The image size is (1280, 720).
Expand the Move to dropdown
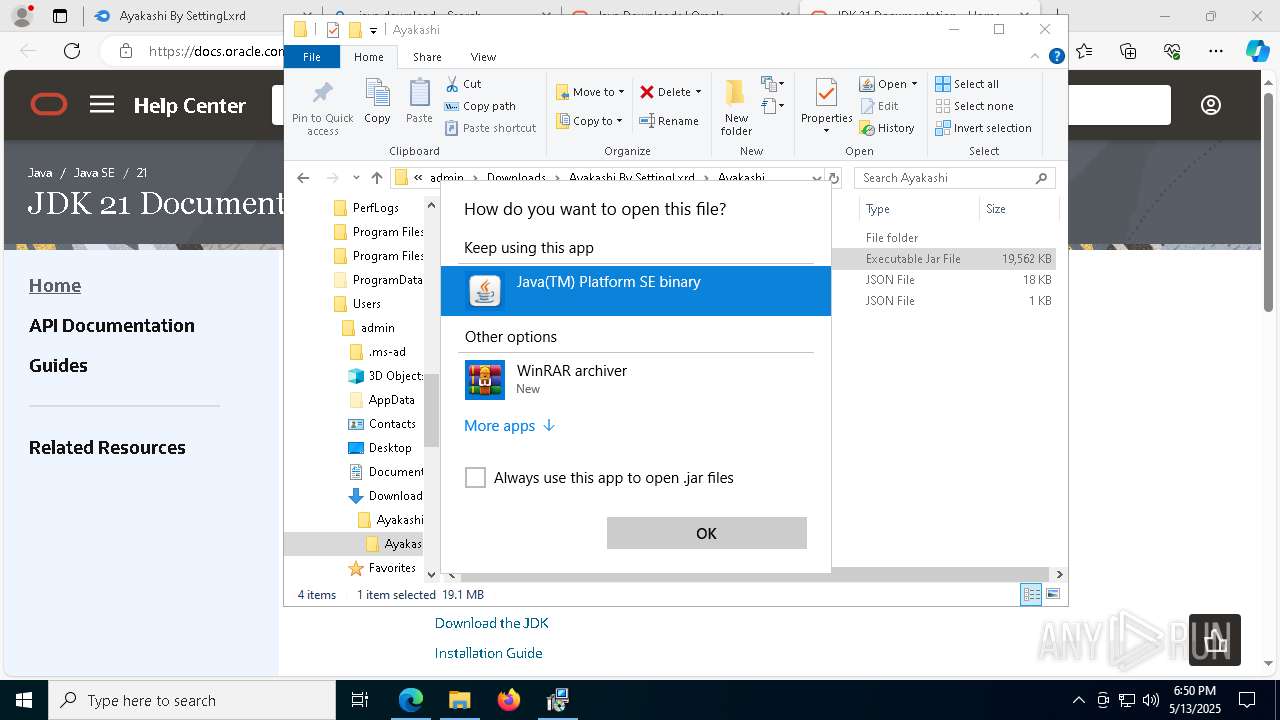(x=621, y=92)
